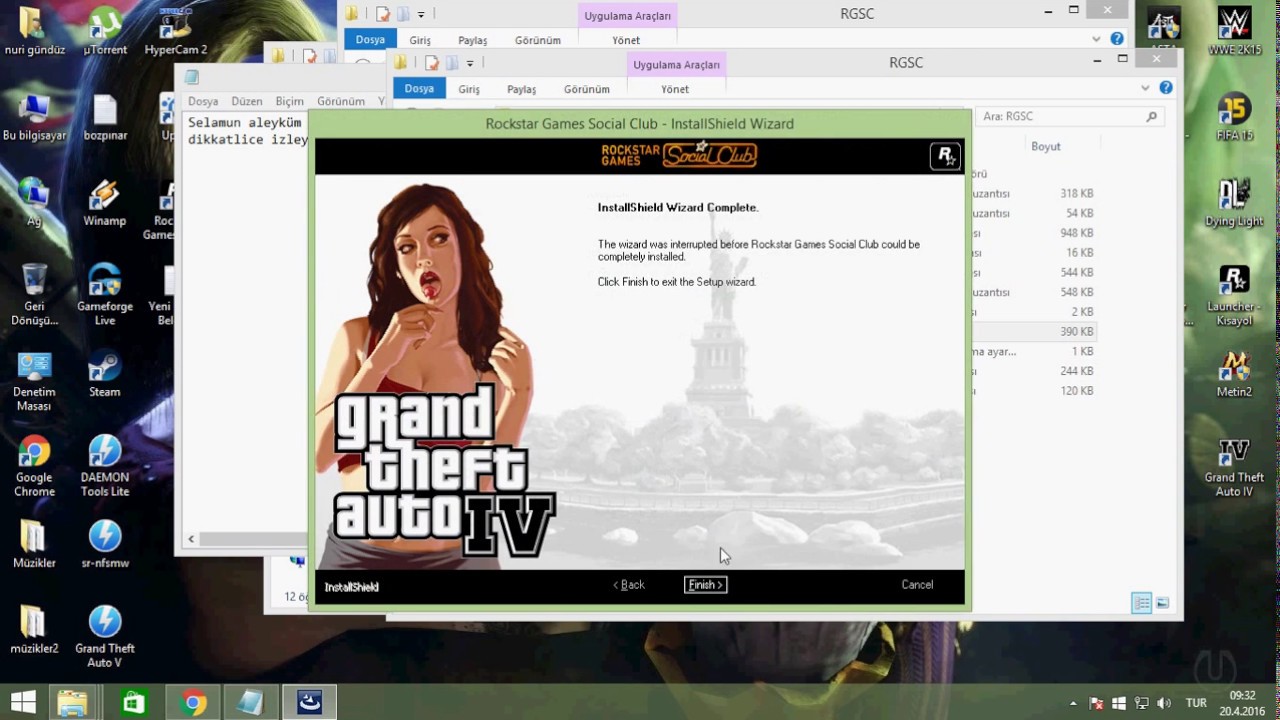Switch to Paylaş tab in front RGSC Explorer window
The width and height of the screenshot is (1280, 720).
[521, 89]
